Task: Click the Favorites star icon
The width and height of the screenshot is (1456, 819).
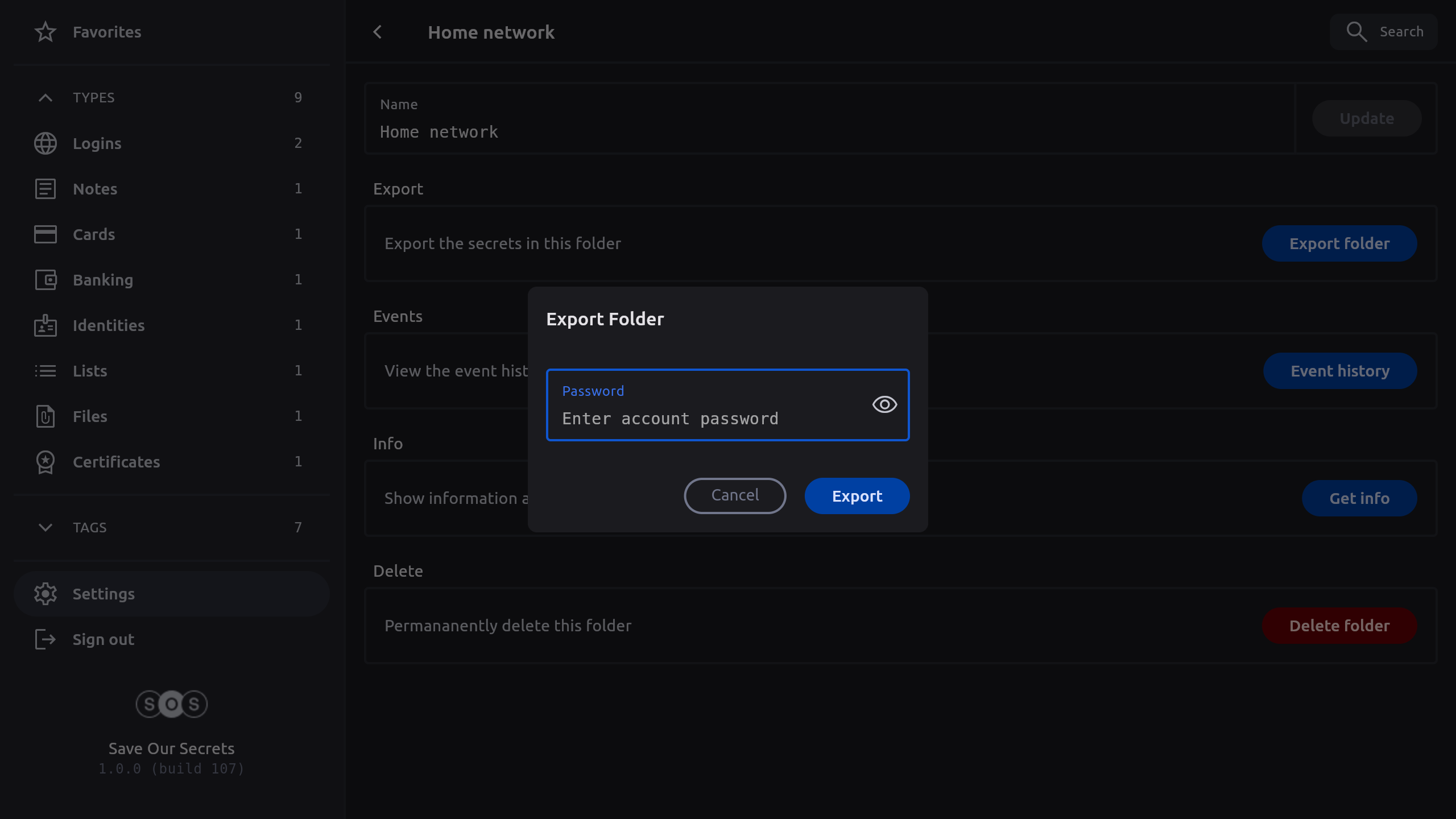Action: coord(45,32)
